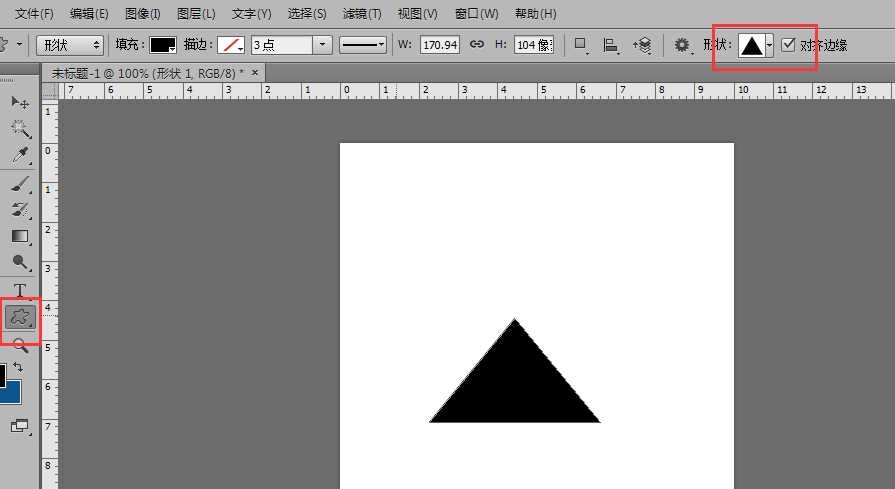895x489 pixels.
Task: Select the Type (T) tool
Action: coord(20,291)
